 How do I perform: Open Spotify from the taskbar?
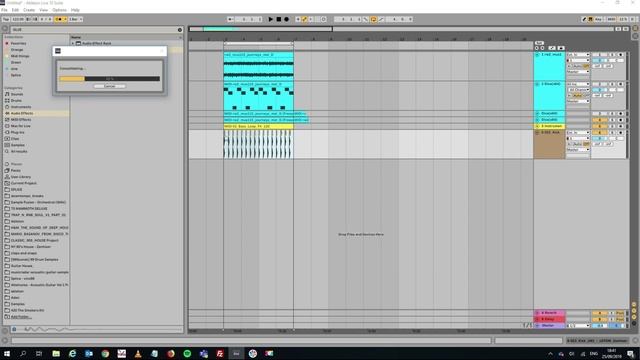click(x=187, y=353)
